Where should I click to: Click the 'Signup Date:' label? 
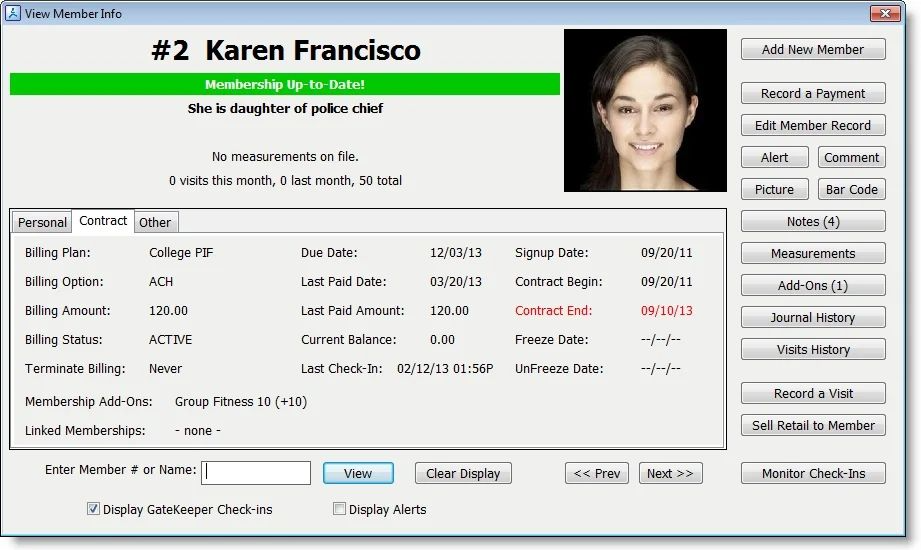point(552,253)
